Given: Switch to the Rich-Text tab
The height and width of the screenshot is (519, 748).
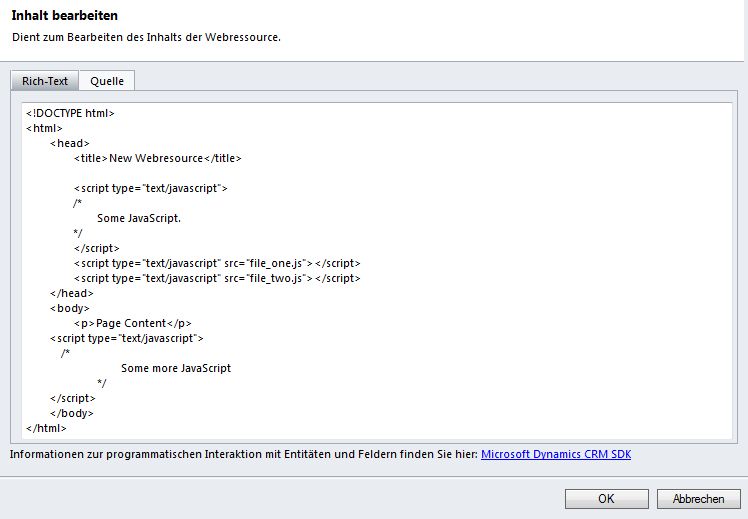Looking at the screenshot, I should [x=45, y=81].
